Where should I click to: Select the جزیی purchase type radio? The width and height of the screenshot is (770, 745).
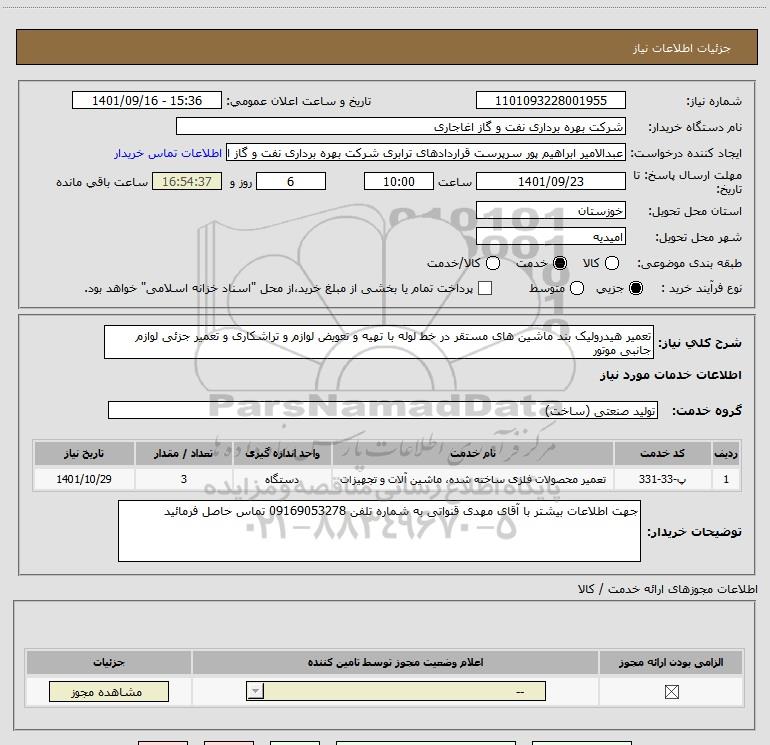point(636,288)
